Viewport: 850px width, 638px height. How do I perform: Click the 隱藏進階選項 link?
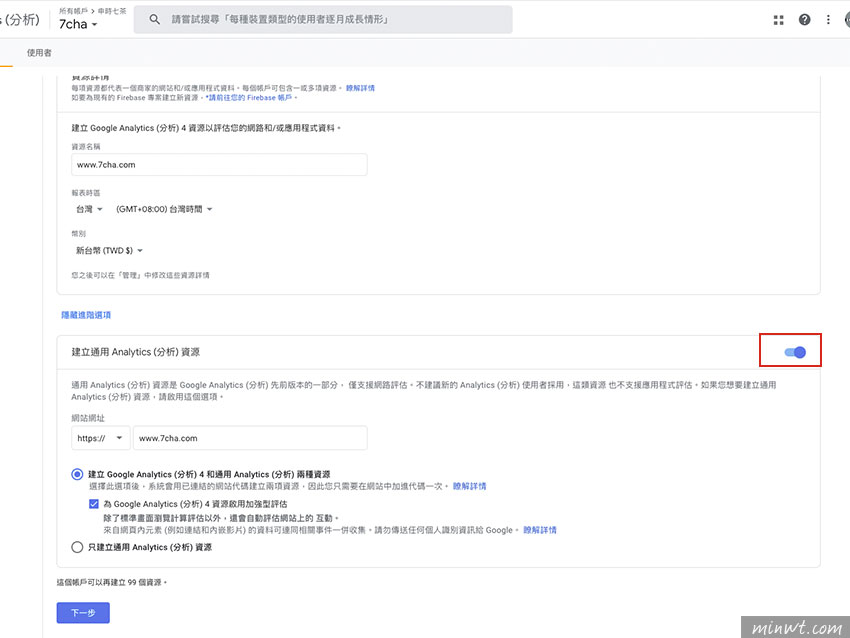point(86,315)
